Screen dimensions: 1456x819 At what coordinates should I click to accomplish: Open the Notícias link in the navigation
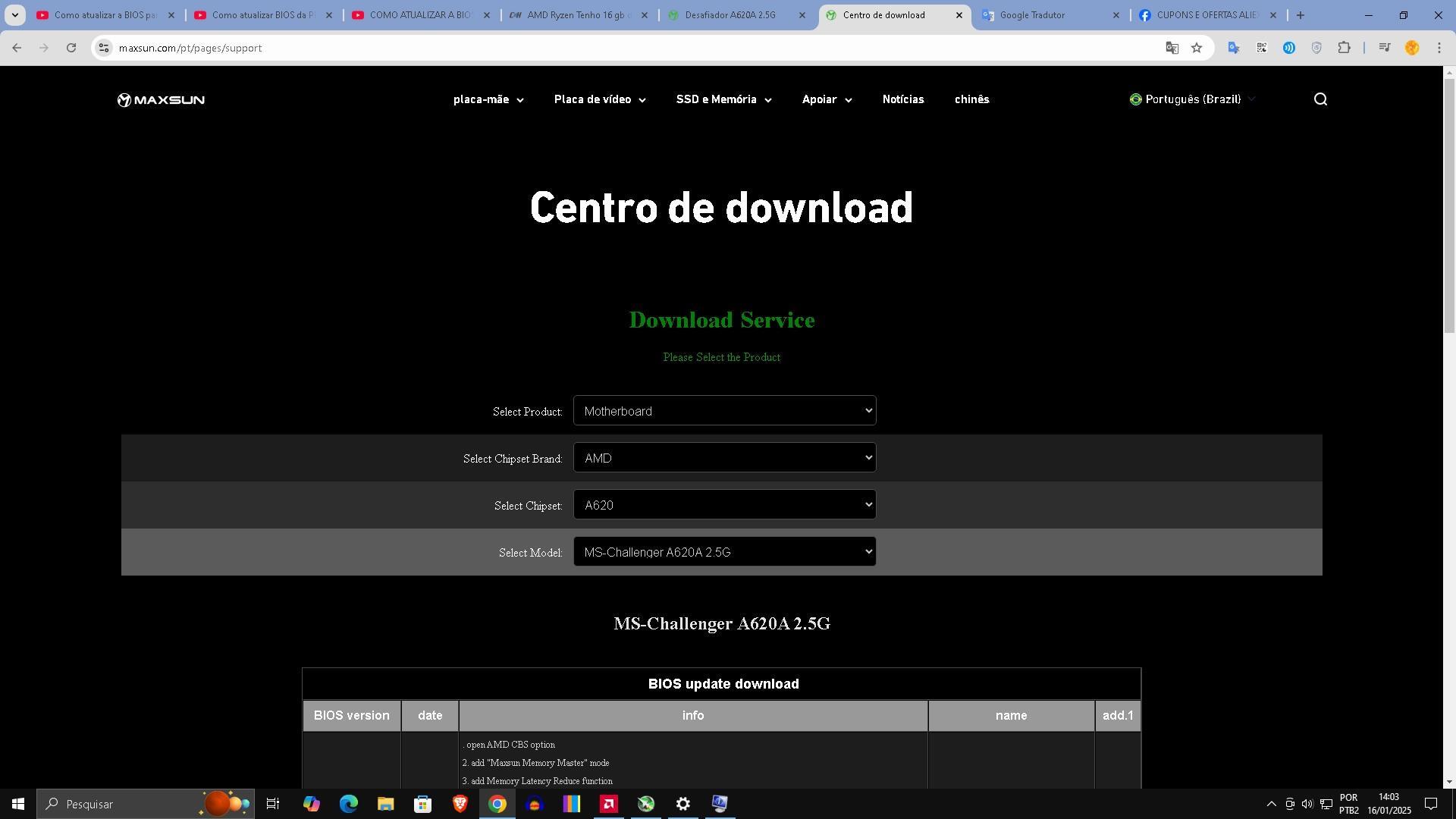(902, 100)
